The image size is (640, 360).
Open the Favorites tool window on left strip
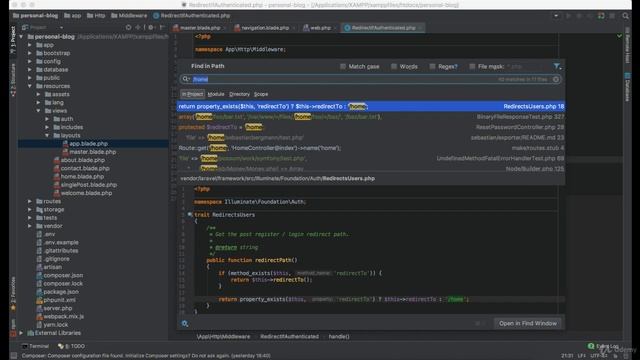pos(13,294)
